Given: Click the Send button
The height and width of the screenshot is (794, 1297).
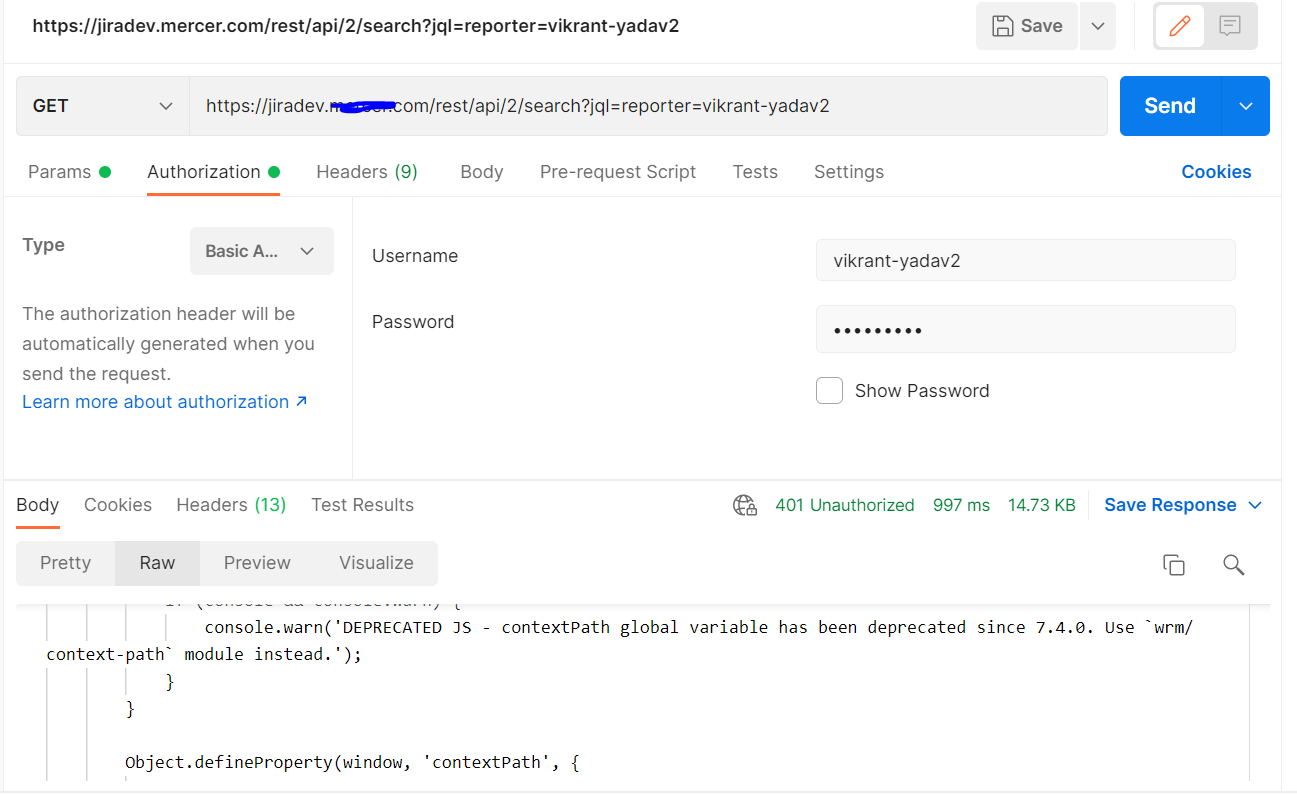Looking at the screenshot, I should [1168, 105].
